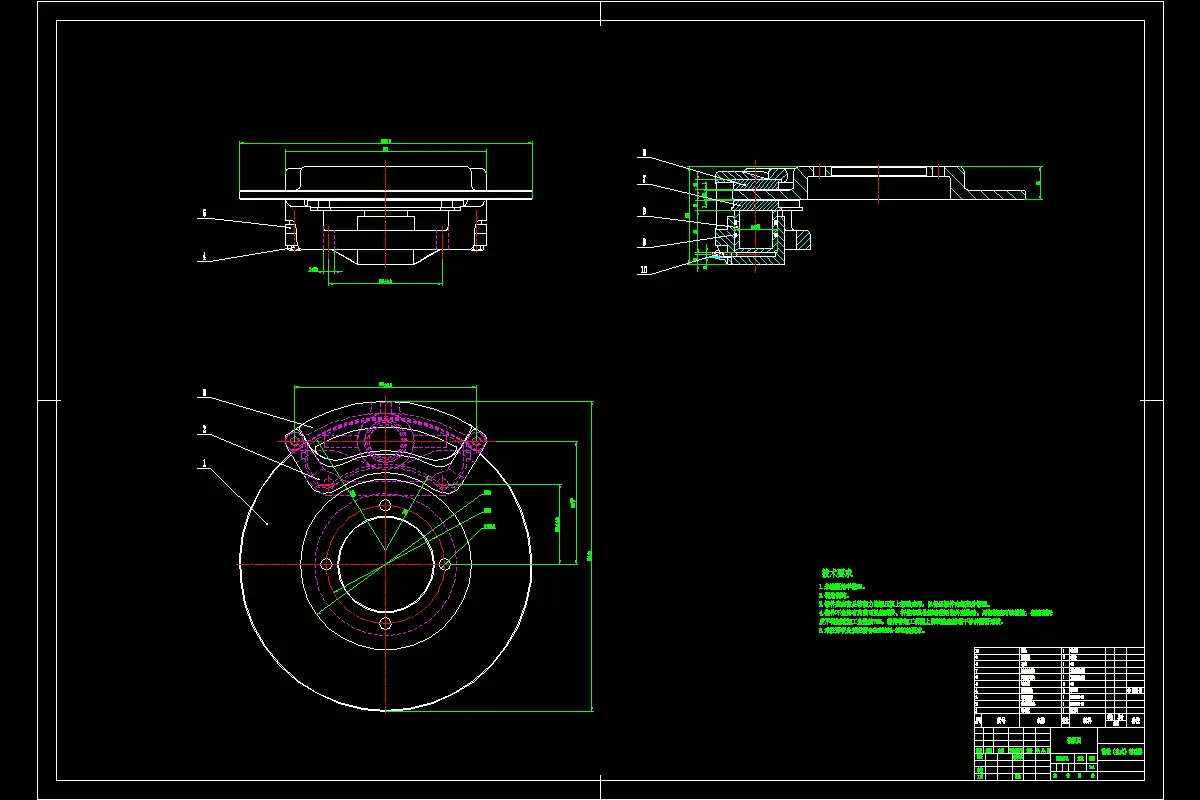Select callout number 4 beside the front view
This screenshot has height=800, width=1200.
click(x=205, y=256)
